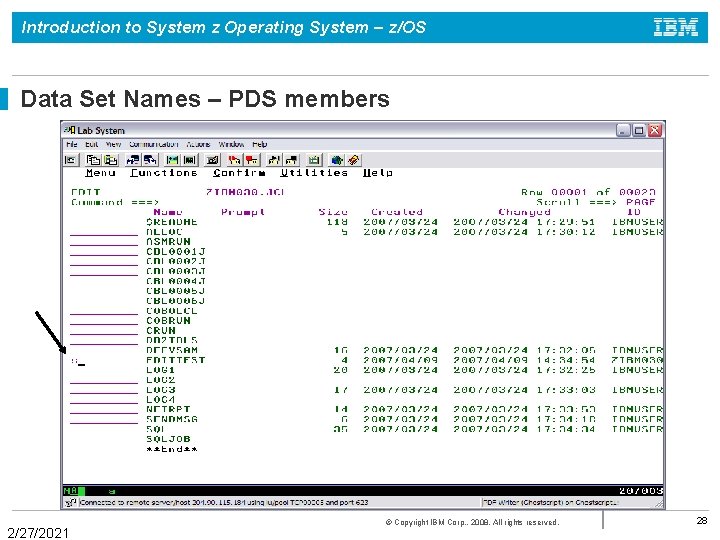
Task: Select Functions in the ISPF action bar
Action: tap(164, 173)
